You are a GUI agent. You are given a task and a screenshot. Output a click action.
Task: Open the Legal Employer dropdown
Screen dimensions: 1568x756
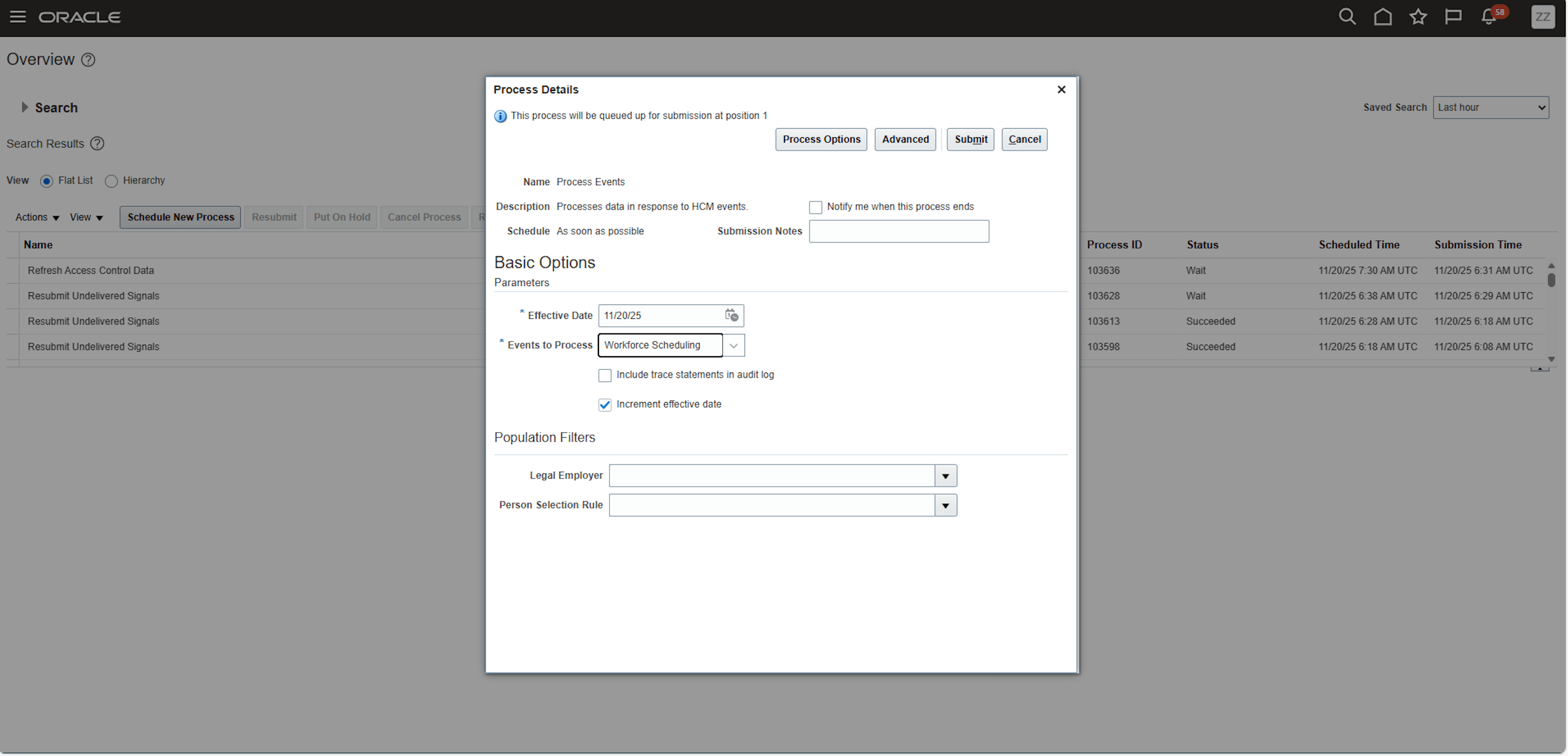click(x=945, y=476)
